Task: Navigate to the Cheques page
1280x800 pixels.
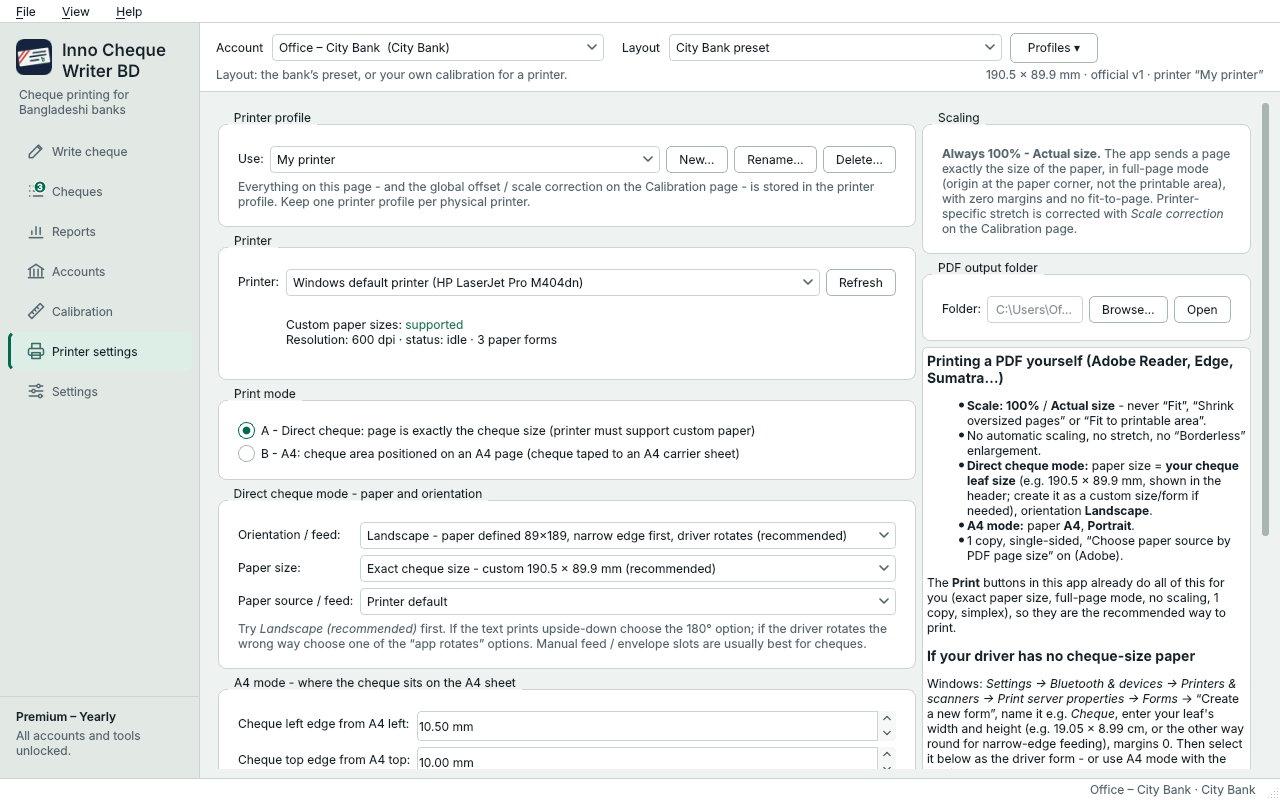Action: pos(100,192)
